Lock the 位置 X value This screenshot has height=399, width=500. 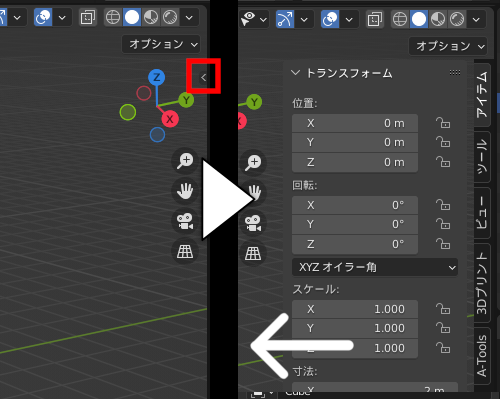pyautogui.click(x=443, y=123)
